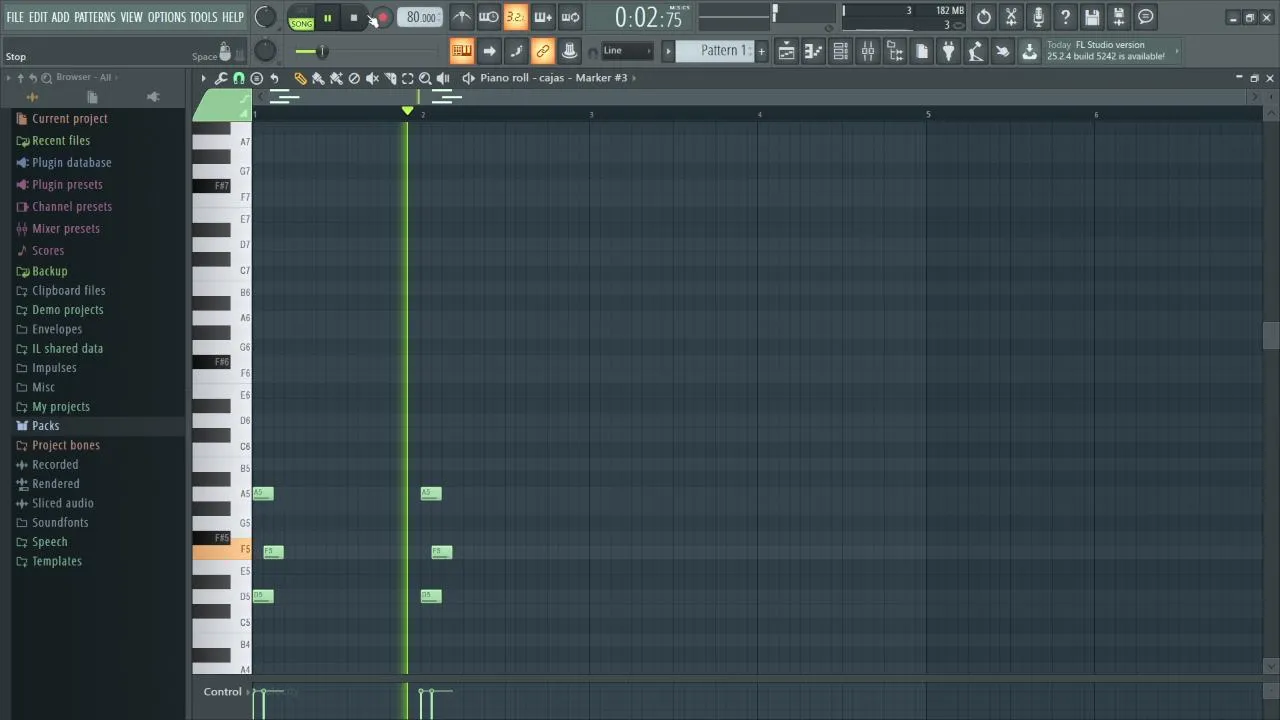The width and height of the screenshot is (1280, 720).
Task: Click the Save project floppy icon
Action: pos(1092,17)
